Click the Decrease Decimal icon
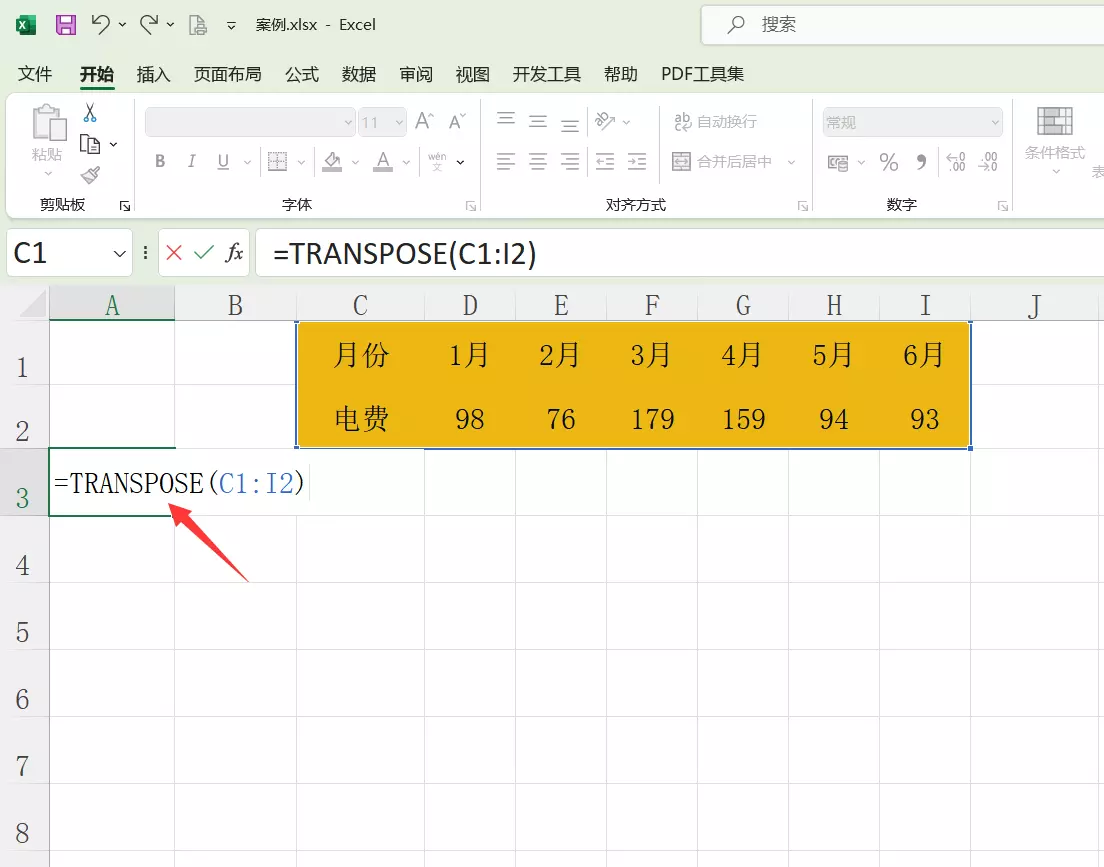 pos(988,163)
